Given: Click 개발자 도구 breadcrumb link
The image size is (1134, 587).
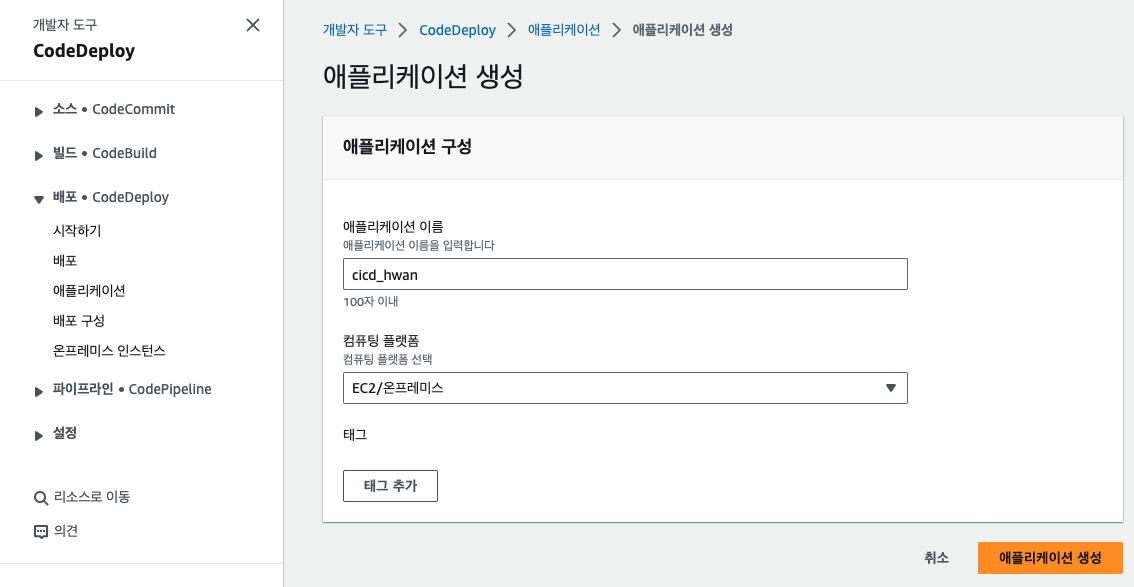Looking at the screenshot, I should coord(354,30).
